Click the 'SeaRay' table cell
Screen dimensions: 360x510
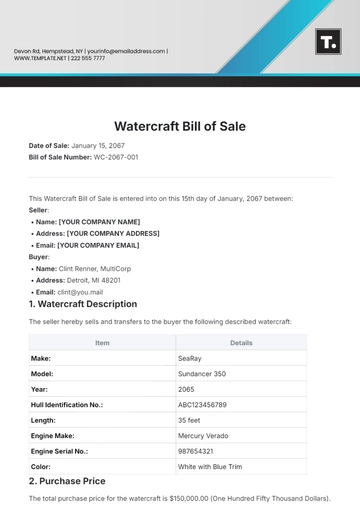point(241,358)
